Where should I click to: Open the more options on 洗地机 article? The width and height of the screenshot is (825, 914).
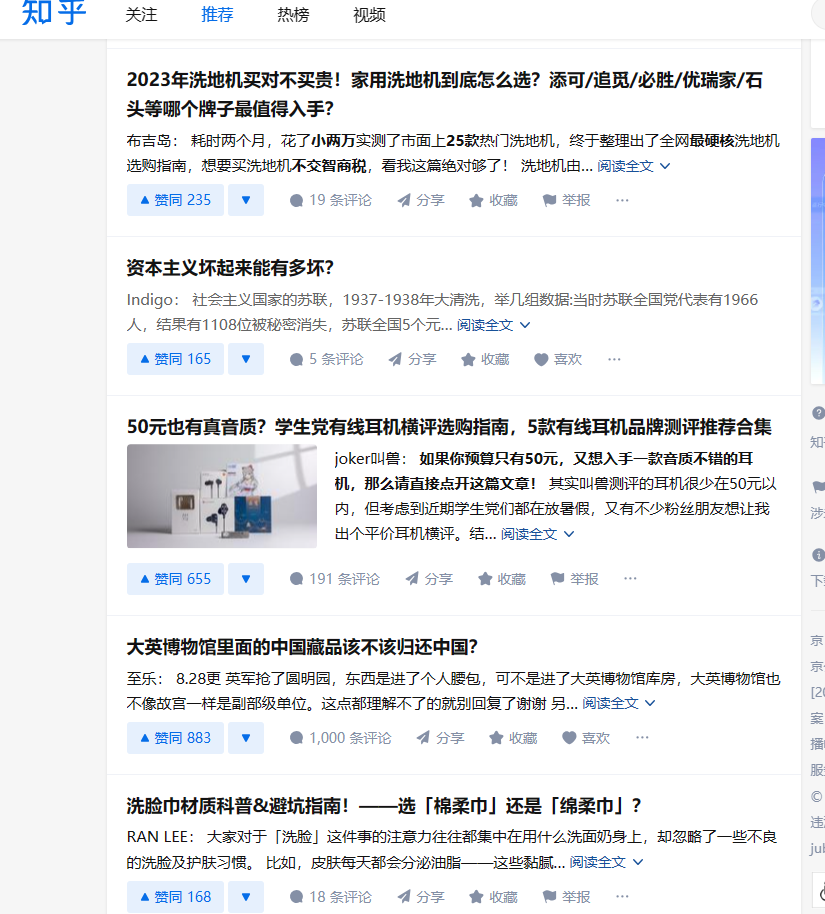coord(622,200)
